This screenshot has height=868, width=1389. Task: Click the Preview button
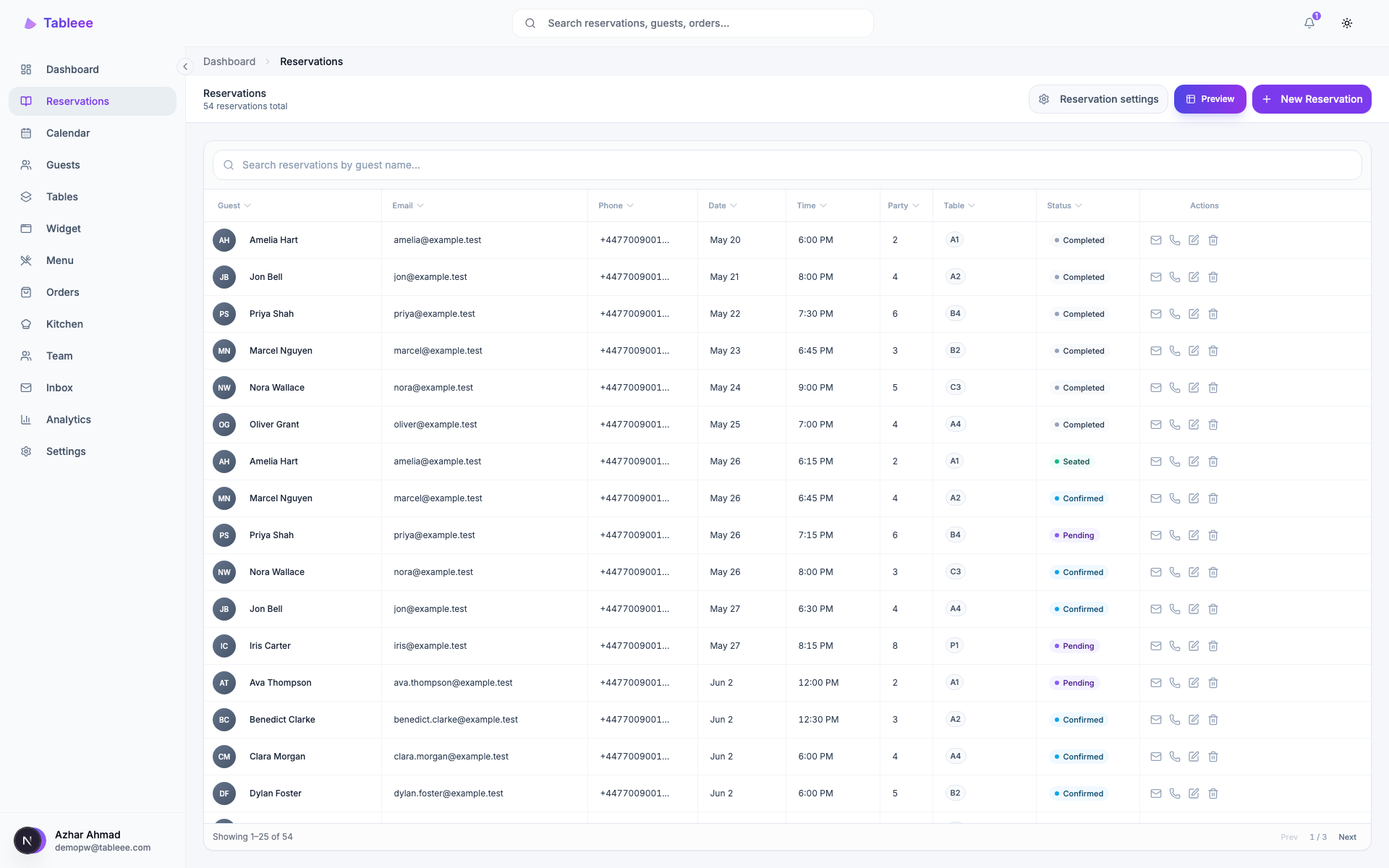(x=1210, y=99)
